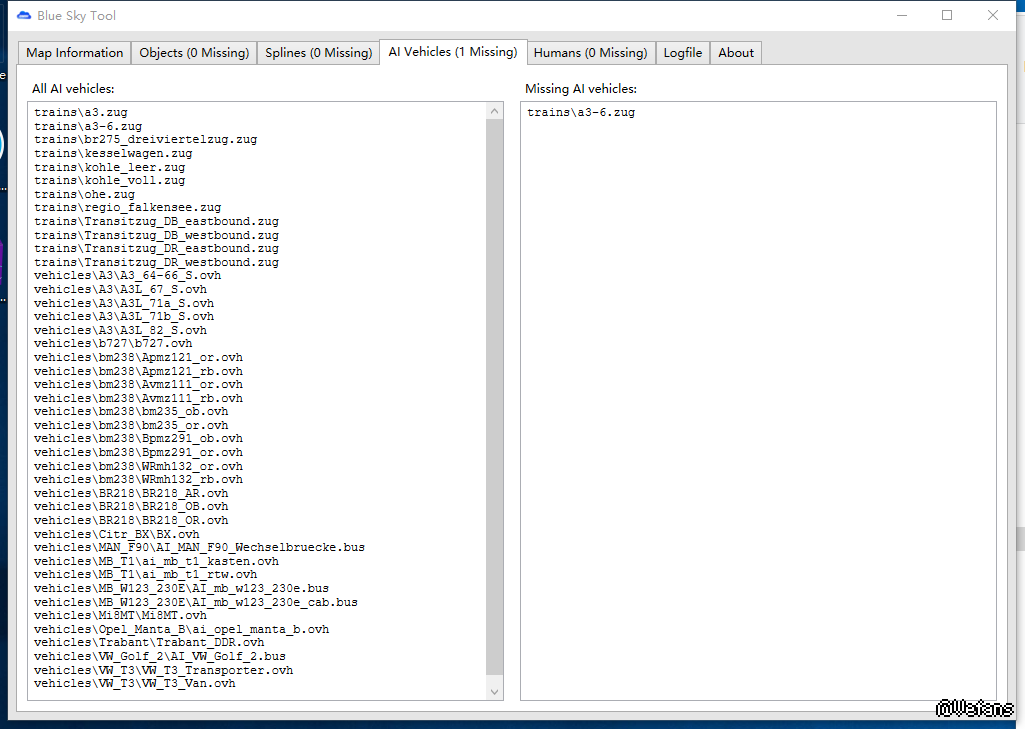Image resolution: width=1025 pixels, height=729 pixels.
Task: Select vehicles\bm238\Apmz121_or.ovh entry
Action: tap(139, 358)
